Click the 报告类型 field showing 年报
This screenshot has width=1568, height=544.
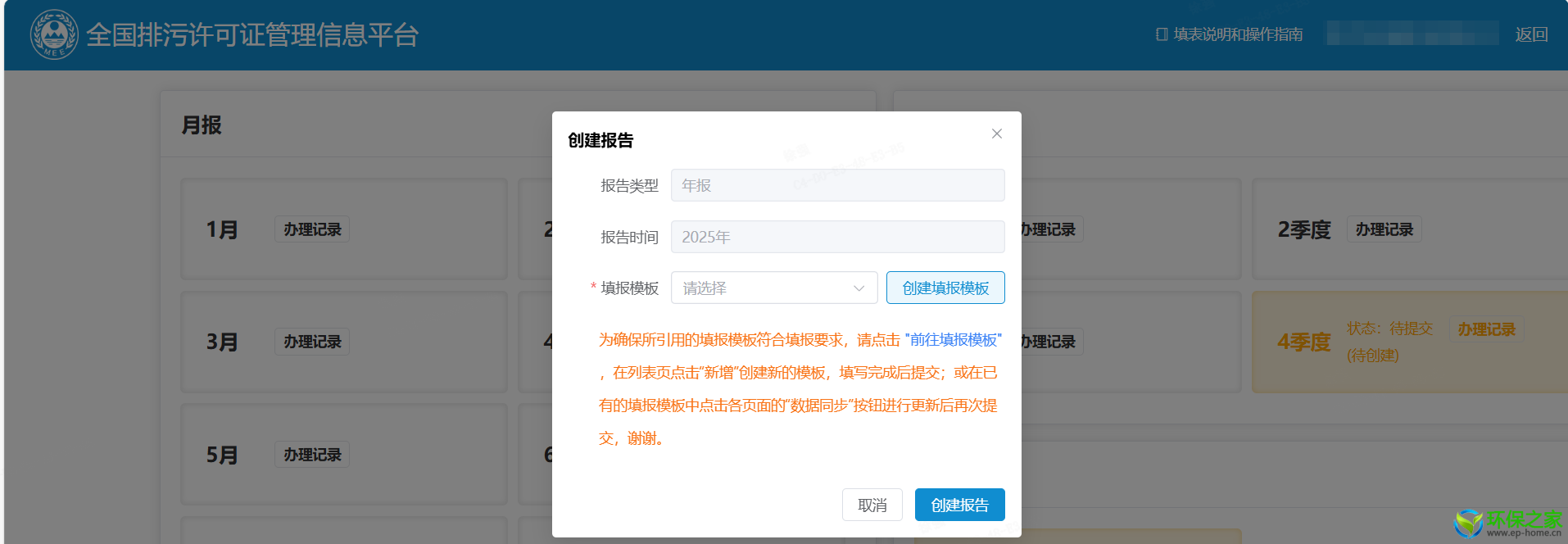836,186
